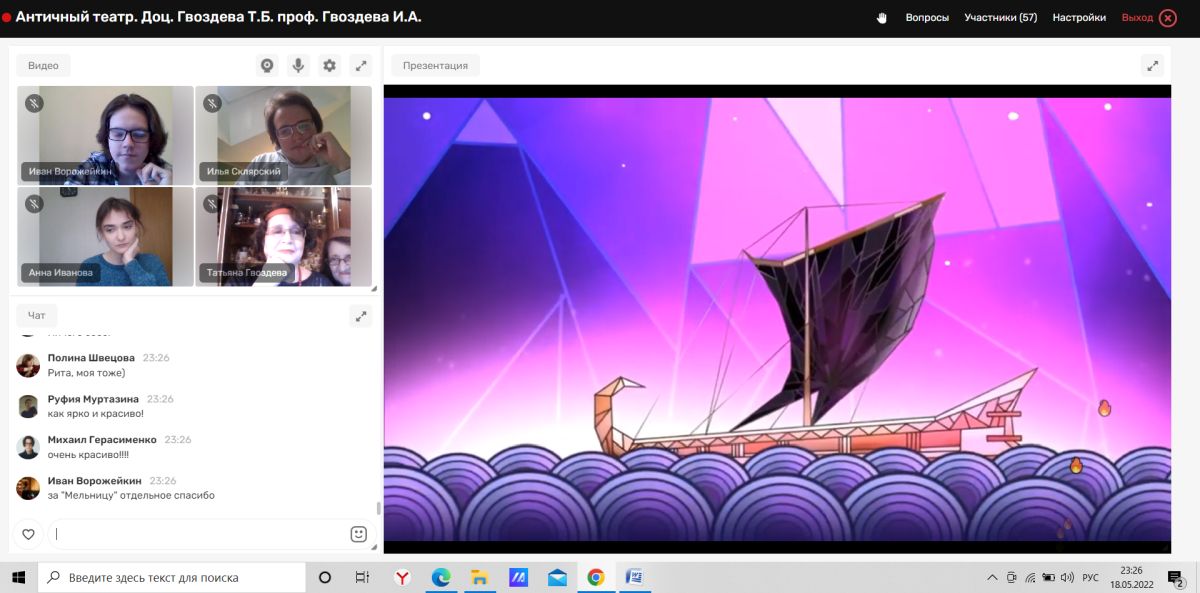
Task: Click Полина Швецова chat avatar
Action: coord(28,365)
